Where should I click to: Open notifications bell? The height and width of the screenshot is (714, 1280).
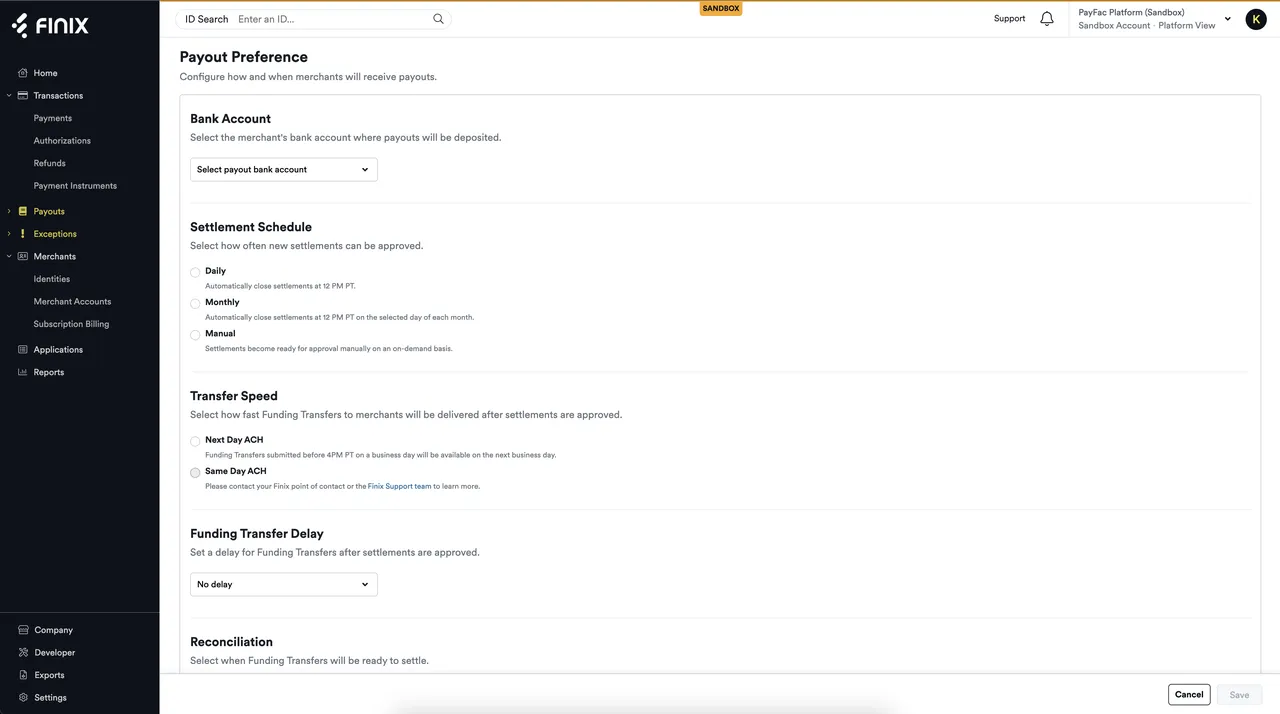coord(1047,19)
